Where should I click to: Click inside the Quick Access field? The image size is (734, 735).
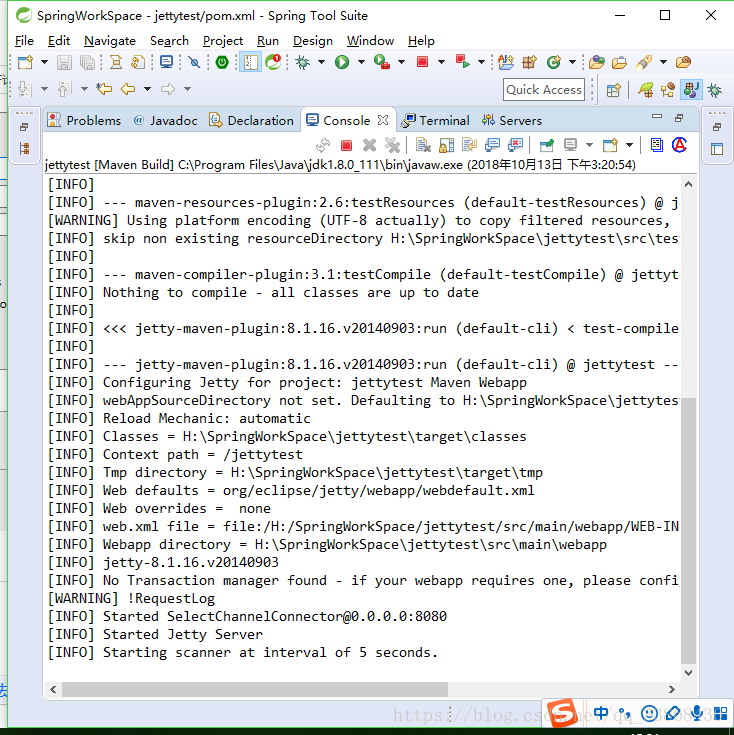tap(544, 90)
